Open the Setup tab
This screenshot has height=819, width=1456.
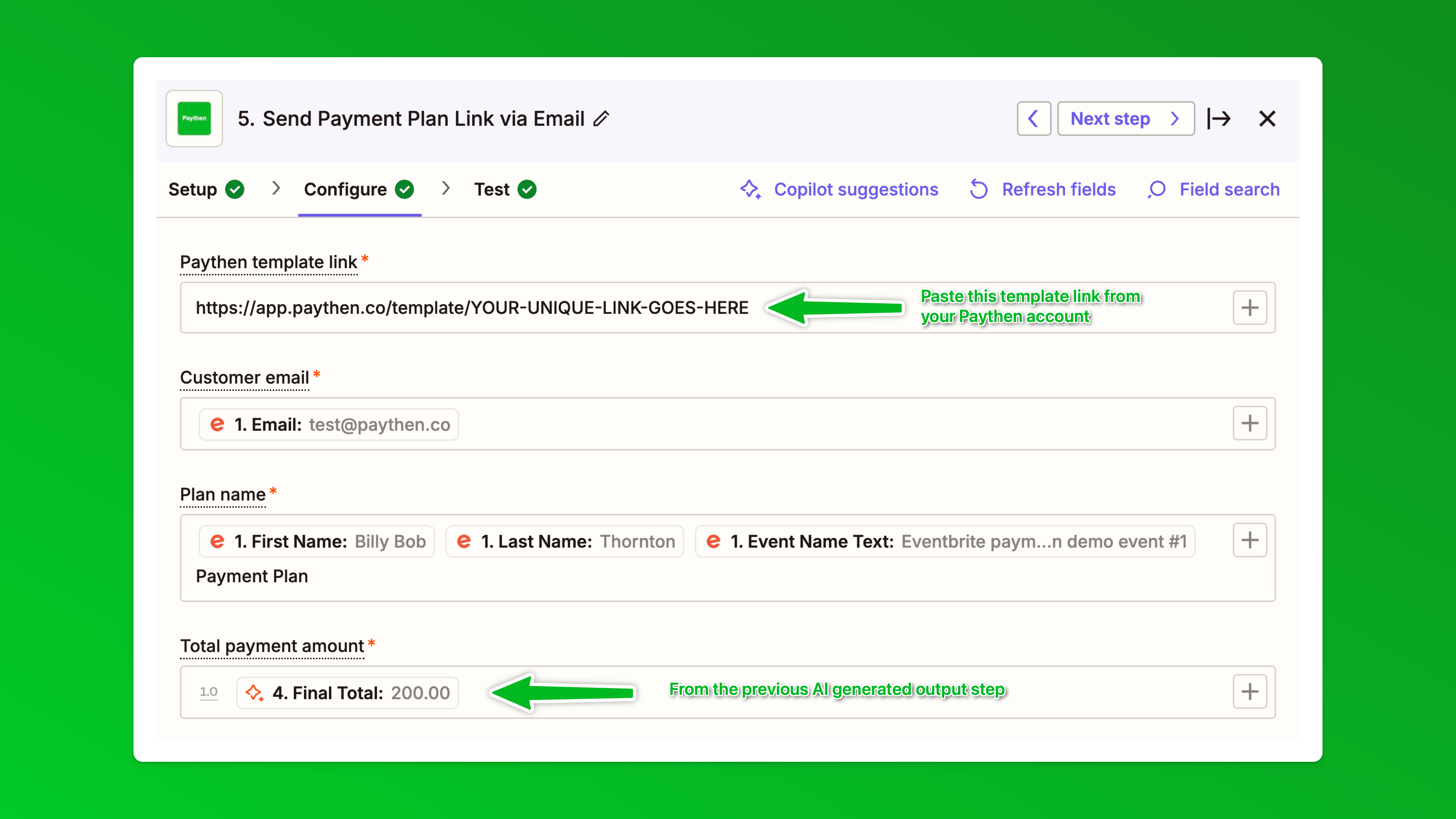[206, 190]
